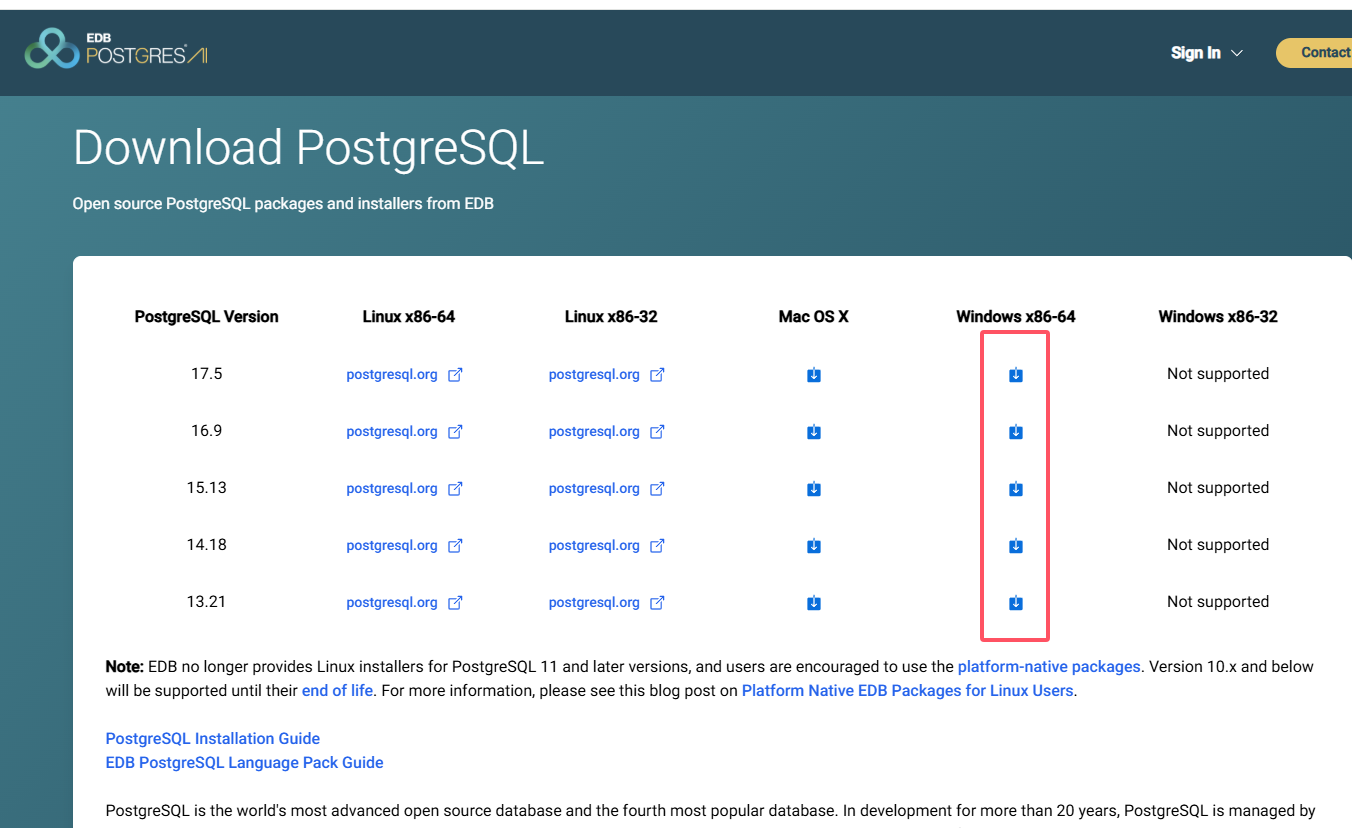Open Platform Native EDB Packages for Linux Users

tap(908, 691)
